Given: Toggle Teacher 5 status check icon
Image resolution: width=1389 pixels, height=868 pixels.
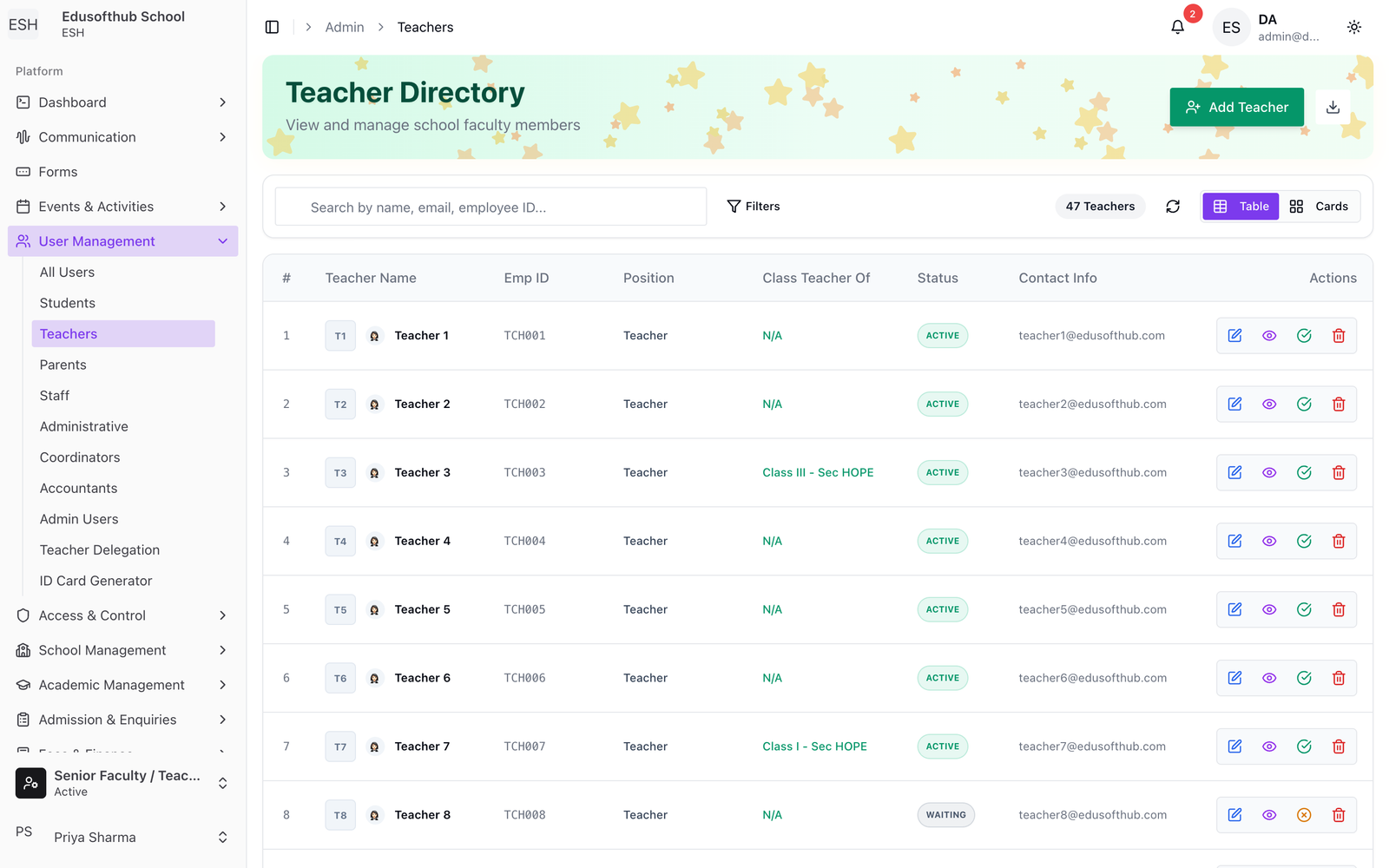Looking at the screenshot, I should [x=1304, y=610].
